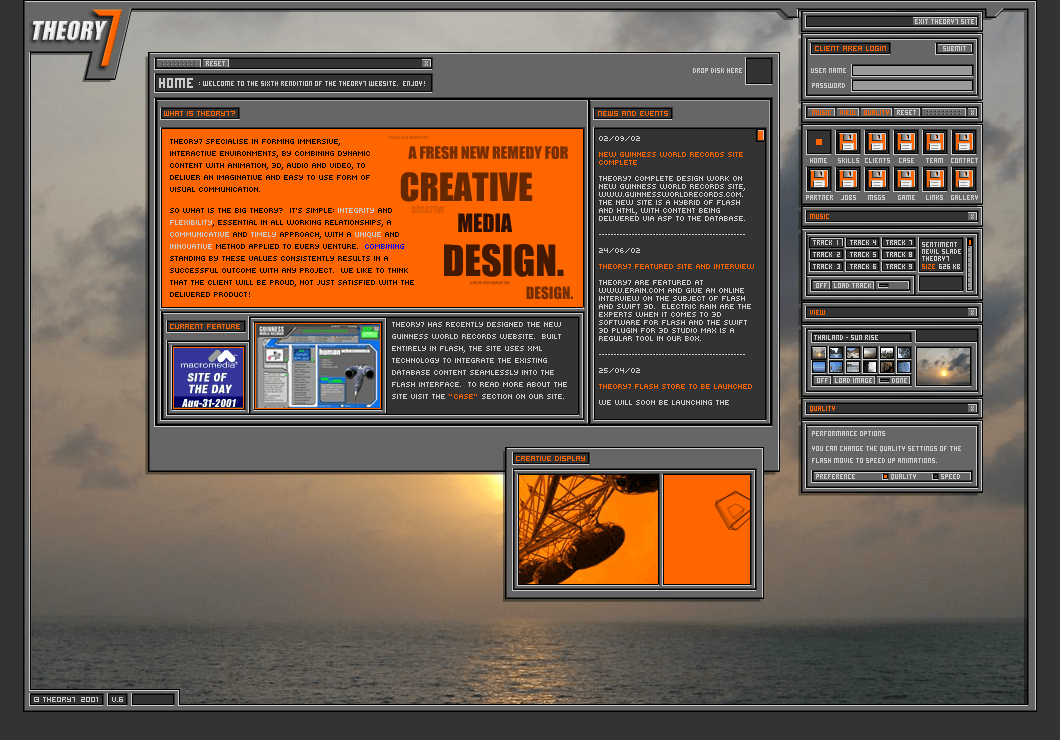Collapse the Quality panel header

[x=972, y=408]
